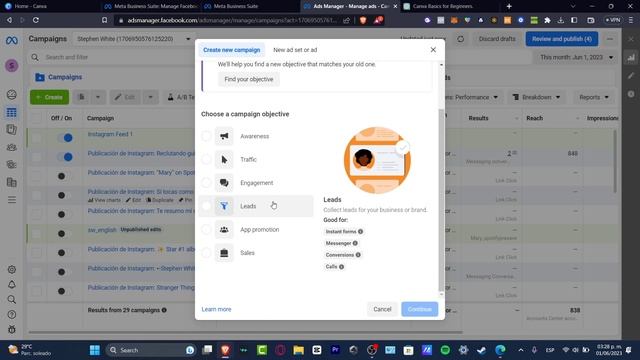Select the Engagement objective radio button
Image resolution: width=640 pixels, height=360 pixels.
coord(207,183)
